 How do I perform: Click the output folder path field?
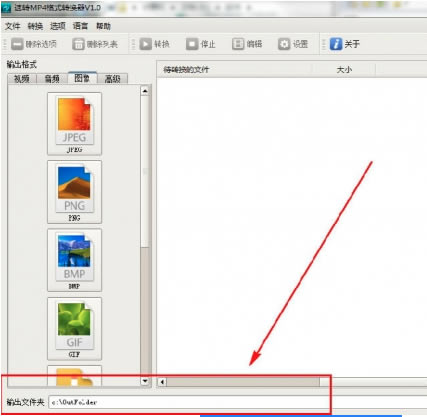pos(237,402)
